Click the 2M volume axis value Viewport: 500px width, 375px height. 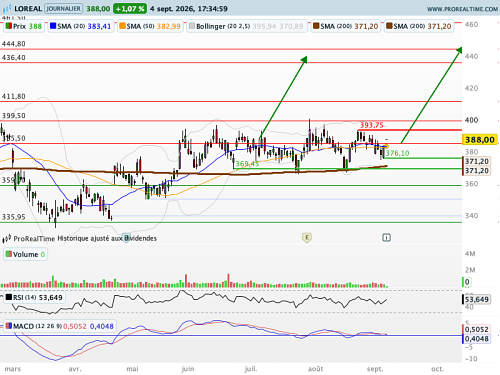click(470, 270)
